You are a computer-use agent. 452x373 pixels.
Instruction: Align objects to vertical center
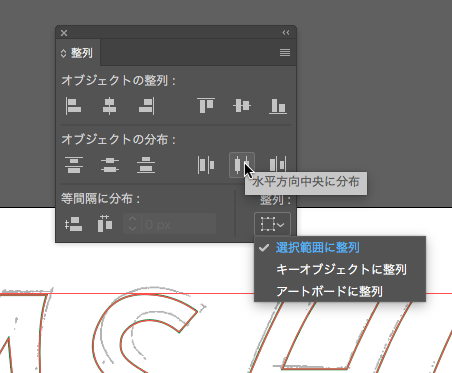pos(242,106)
